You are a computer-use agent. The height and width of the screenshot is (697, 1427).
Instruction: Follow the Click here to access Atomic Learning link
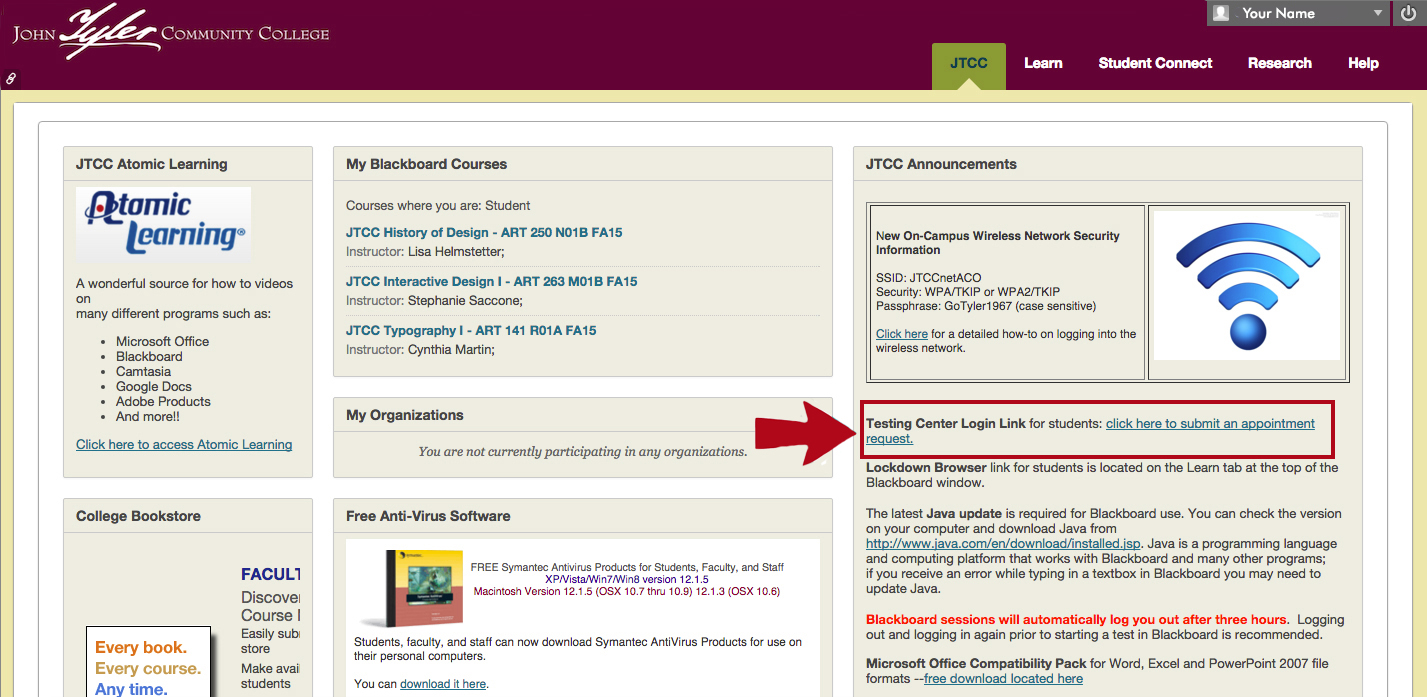pos(184,445)
